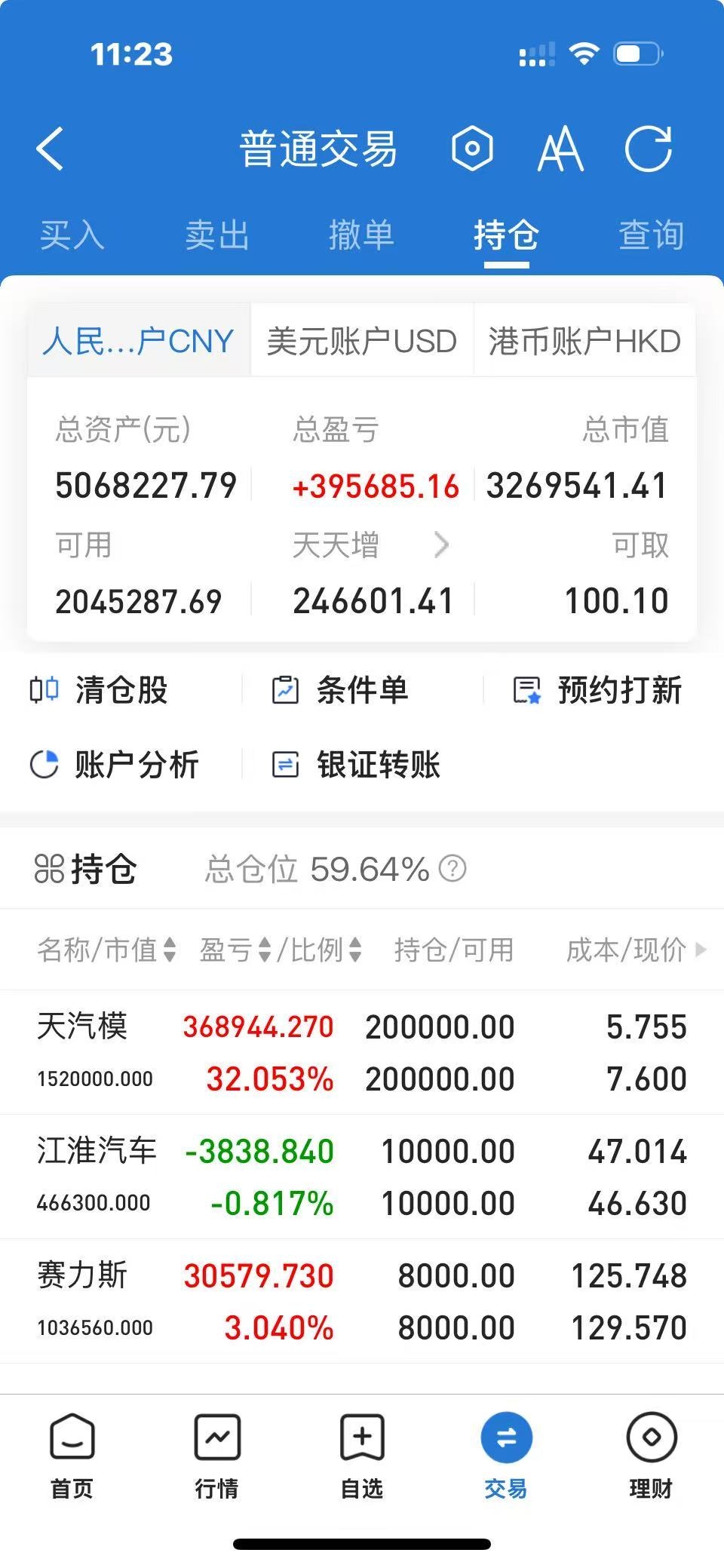Select the 港币账户HKD tab

(x=584, y=341)
